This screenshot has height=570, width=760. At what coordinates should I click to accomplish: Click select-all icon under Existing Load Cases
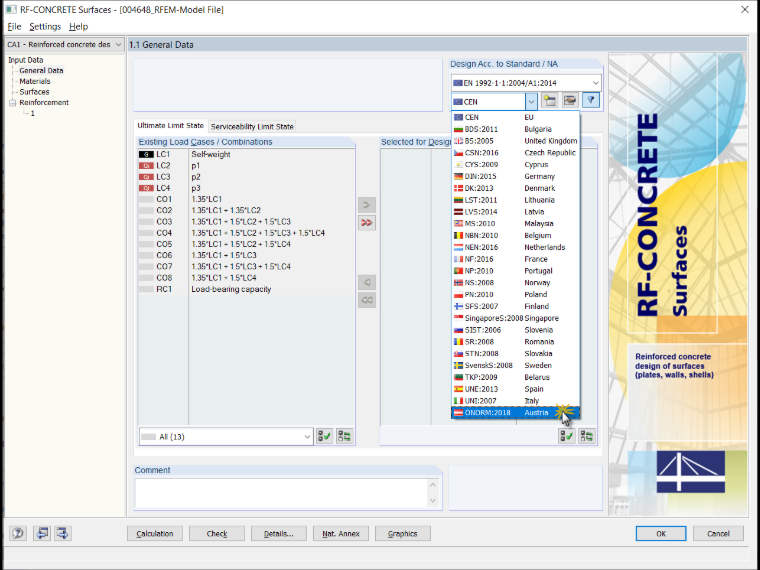coord(324,436)
